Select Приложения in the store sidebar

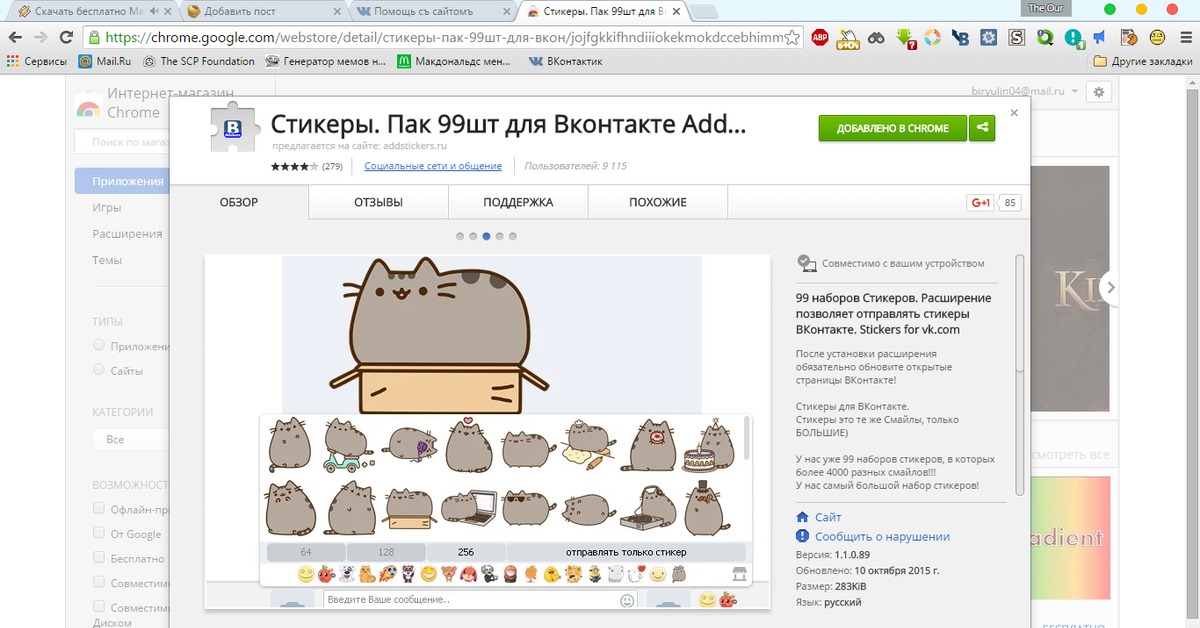pos(122,181)
